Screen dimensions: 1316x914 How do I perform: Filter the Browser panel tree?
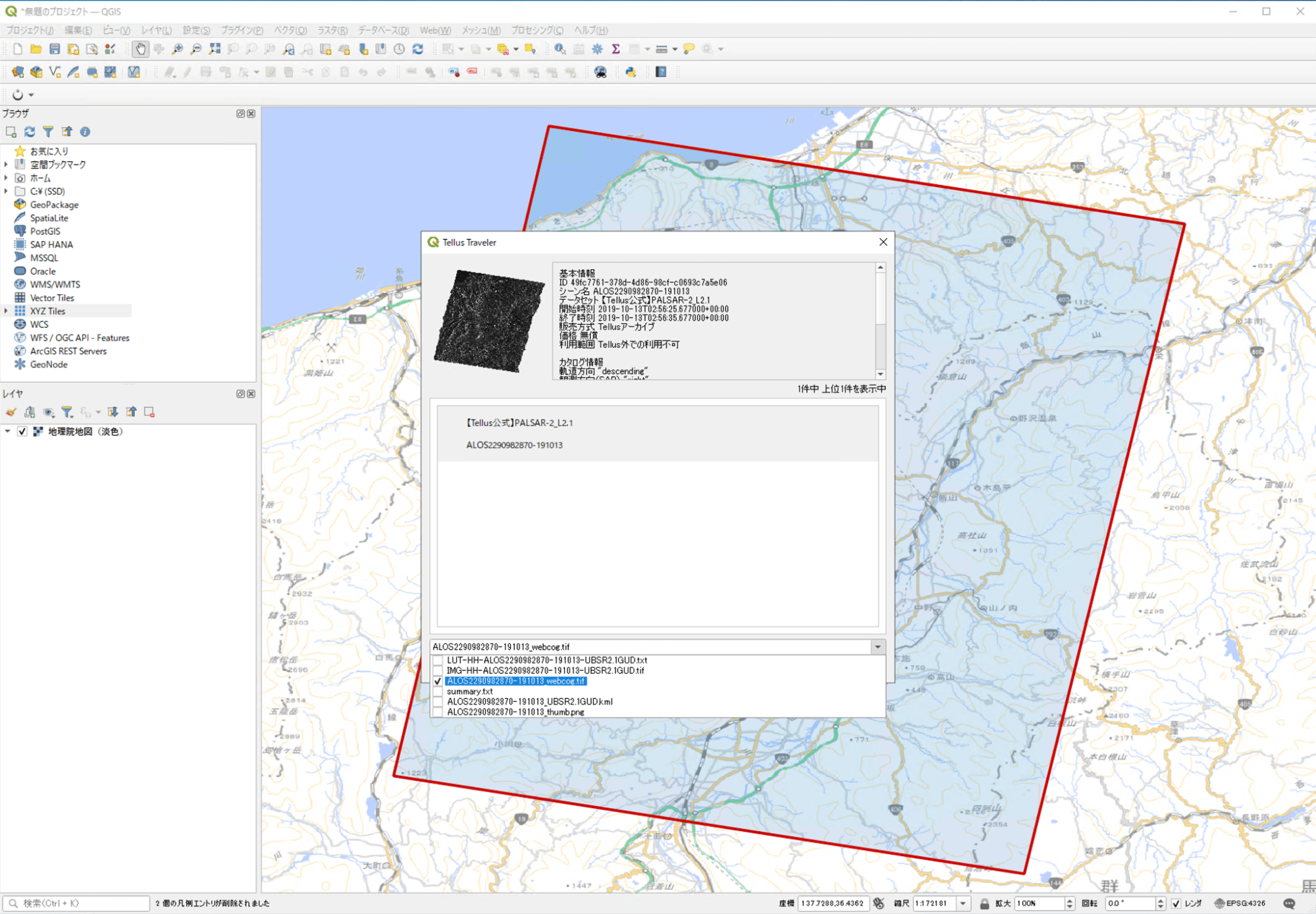(48, 132)
